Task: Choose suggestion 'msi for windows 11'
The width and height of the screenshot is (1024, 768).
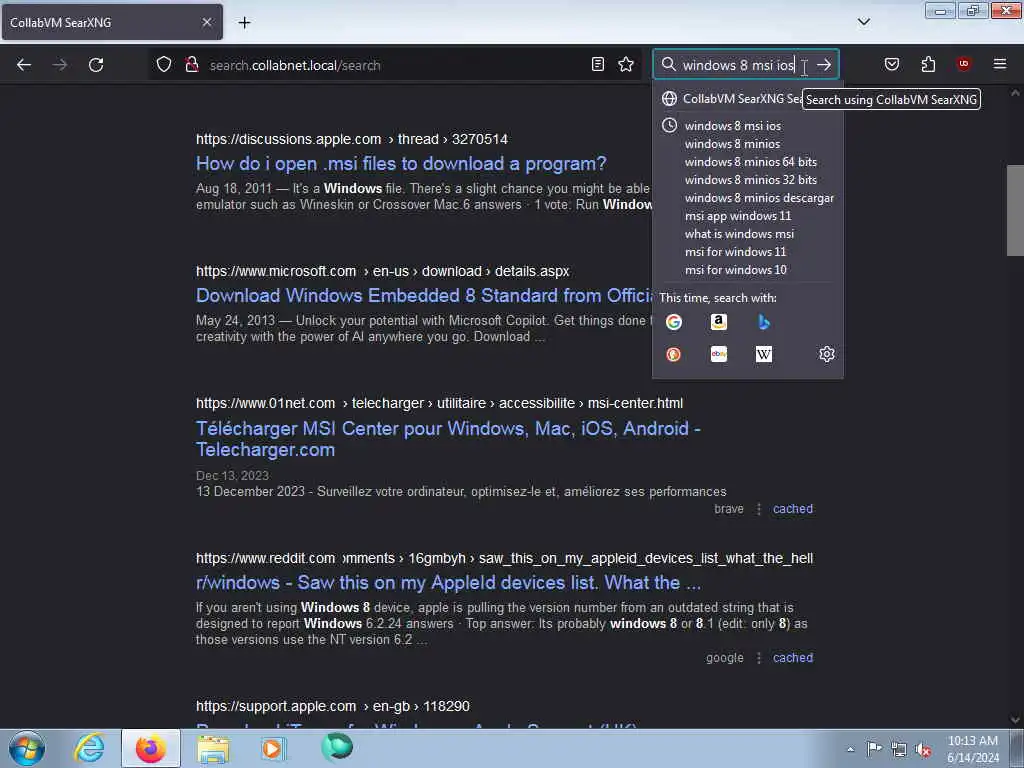Action: tap(748, 251)
